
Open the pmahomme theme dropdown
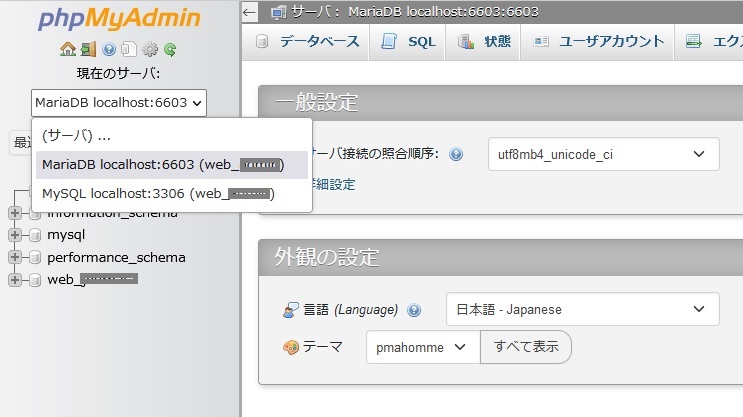(423, 347)
